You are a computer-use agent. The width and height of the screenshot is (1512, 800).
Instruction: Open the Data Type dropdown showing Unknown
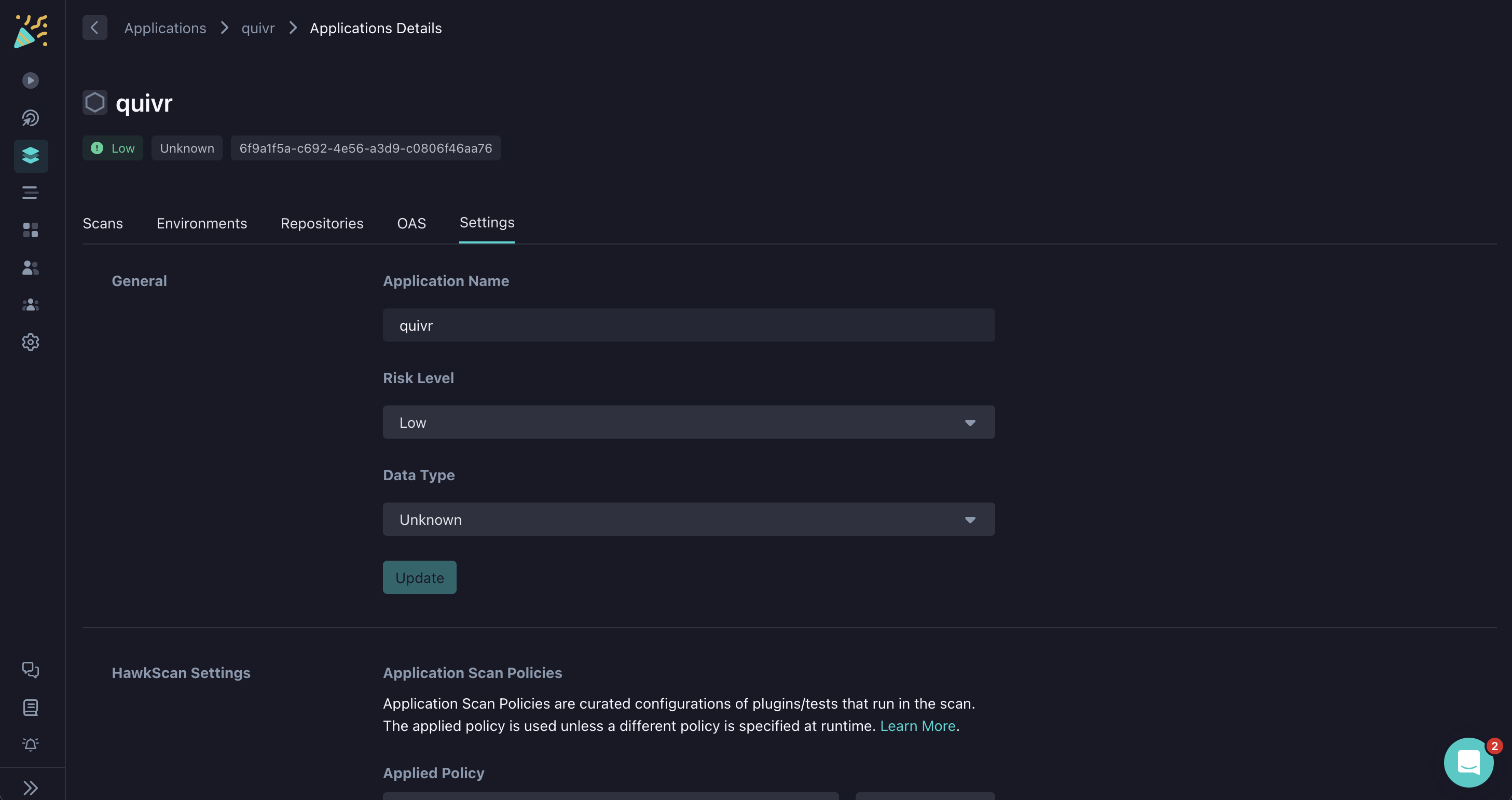pos(688,519)
